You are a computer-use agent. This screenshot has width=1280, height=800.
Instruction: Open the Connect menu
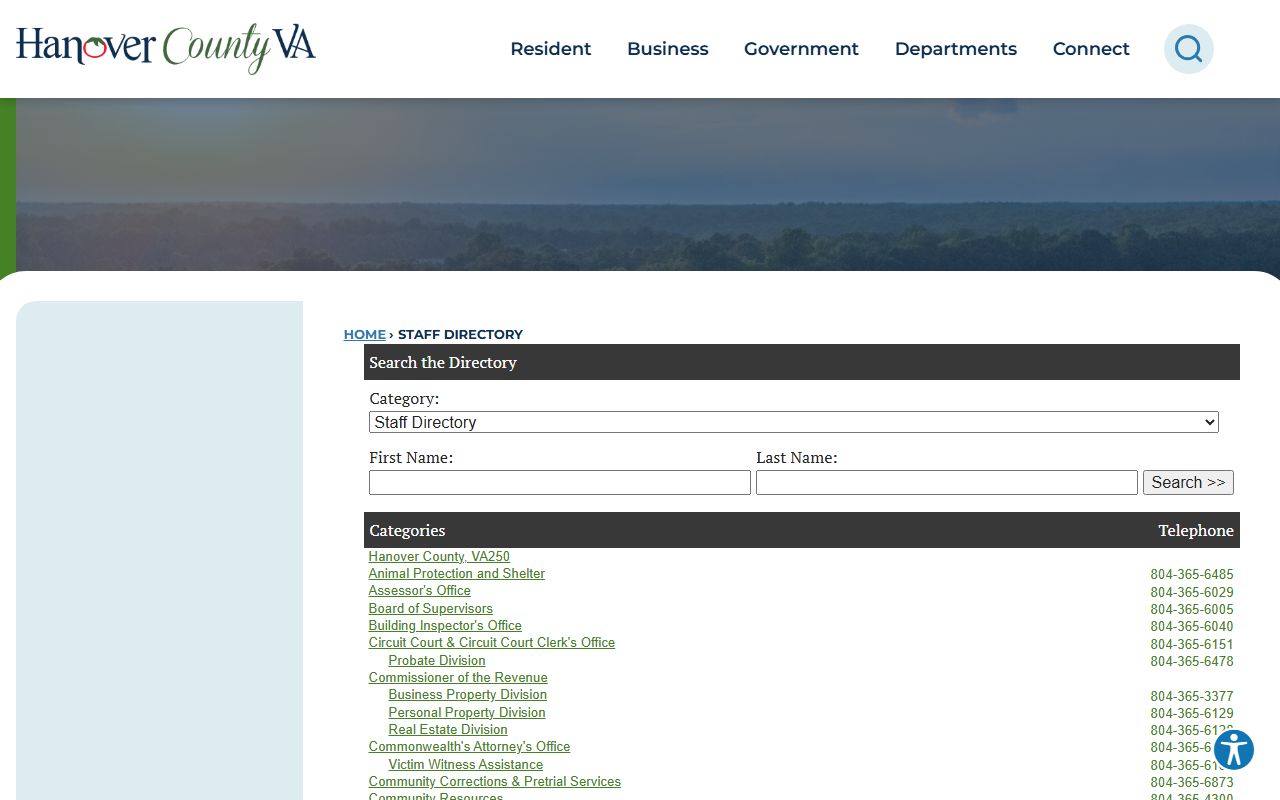pyautogui.click(x=1091, y=49)
